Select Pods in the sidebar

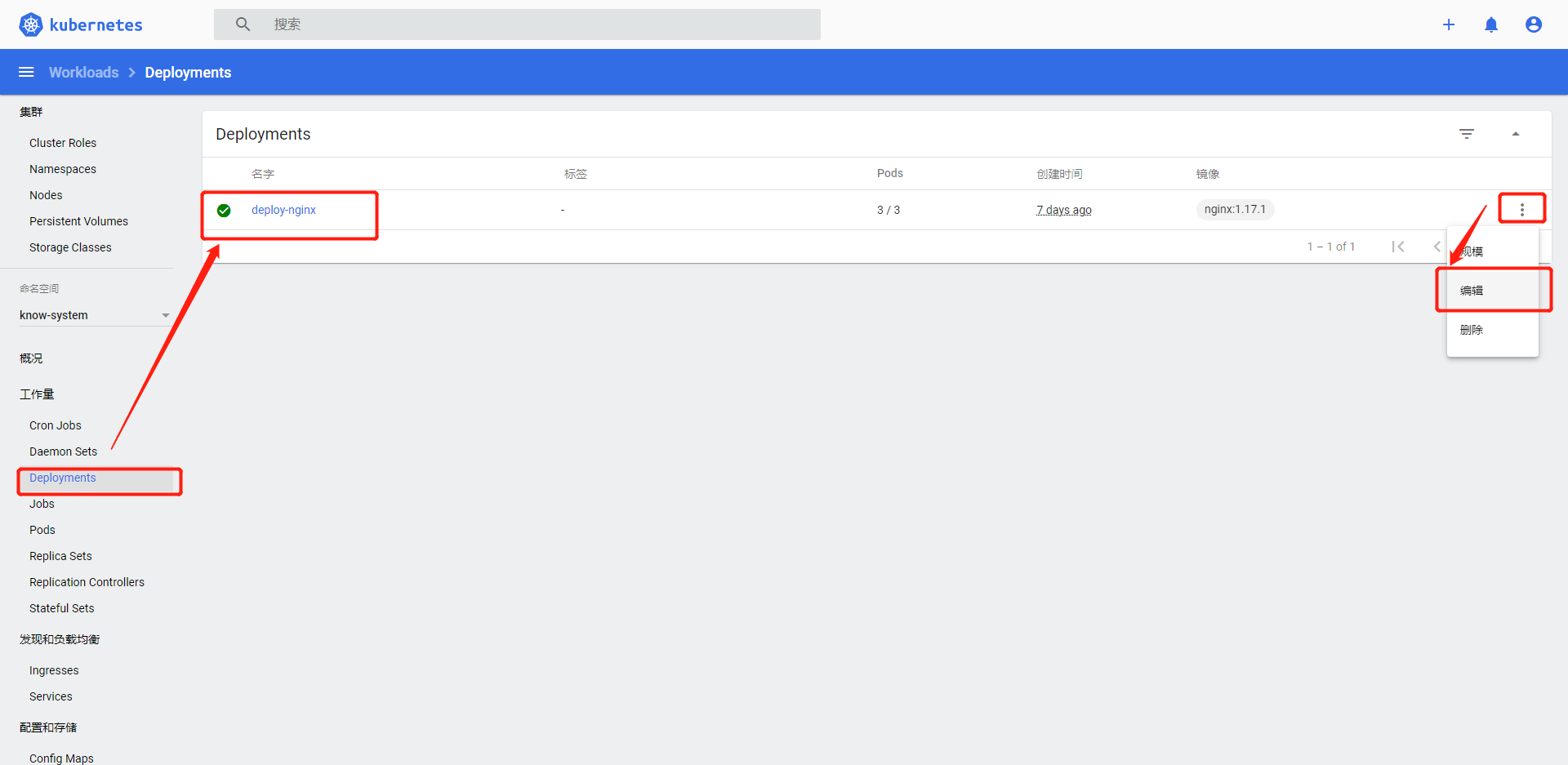(x=42, y=529)
